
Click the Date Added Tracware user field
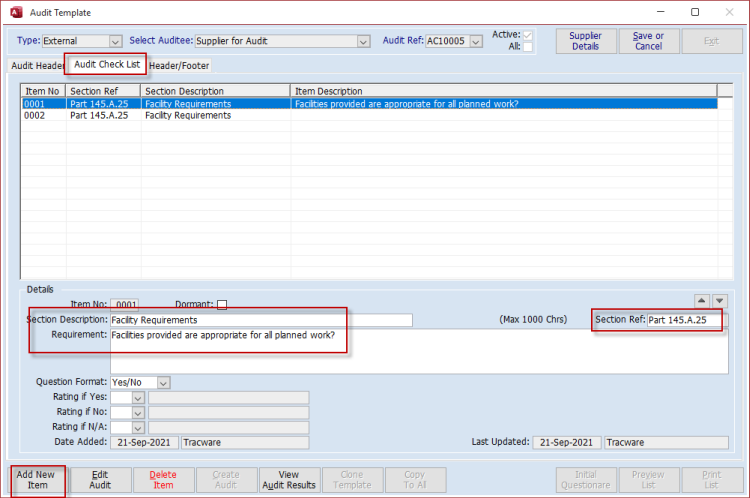click(245, 443)
